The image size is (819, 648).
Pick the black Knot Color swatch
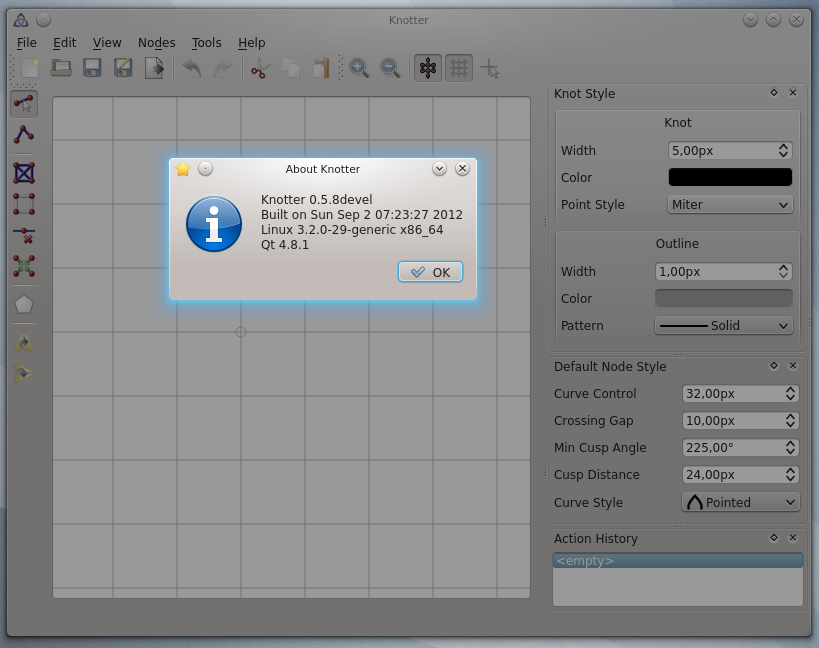coord(730,178)
